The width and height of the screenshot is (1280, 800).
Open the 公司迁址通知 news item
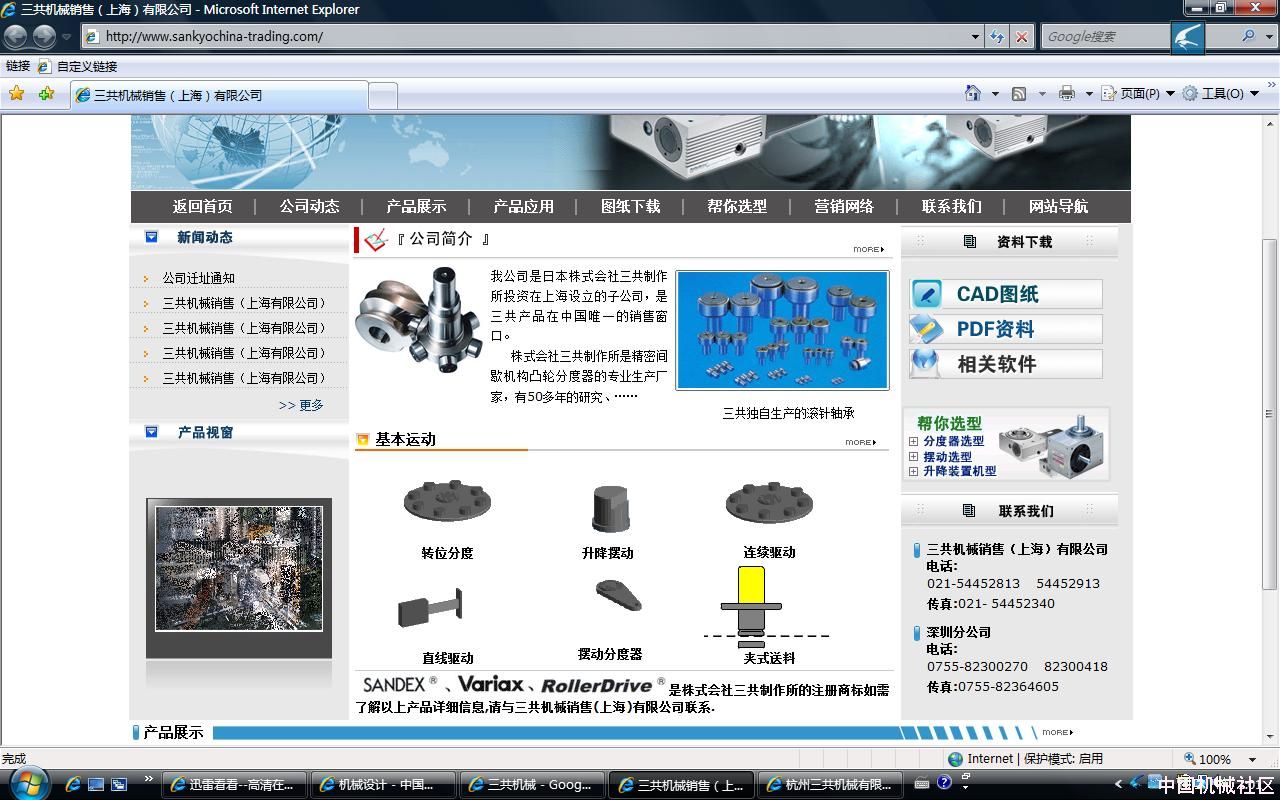pos(199,278)
